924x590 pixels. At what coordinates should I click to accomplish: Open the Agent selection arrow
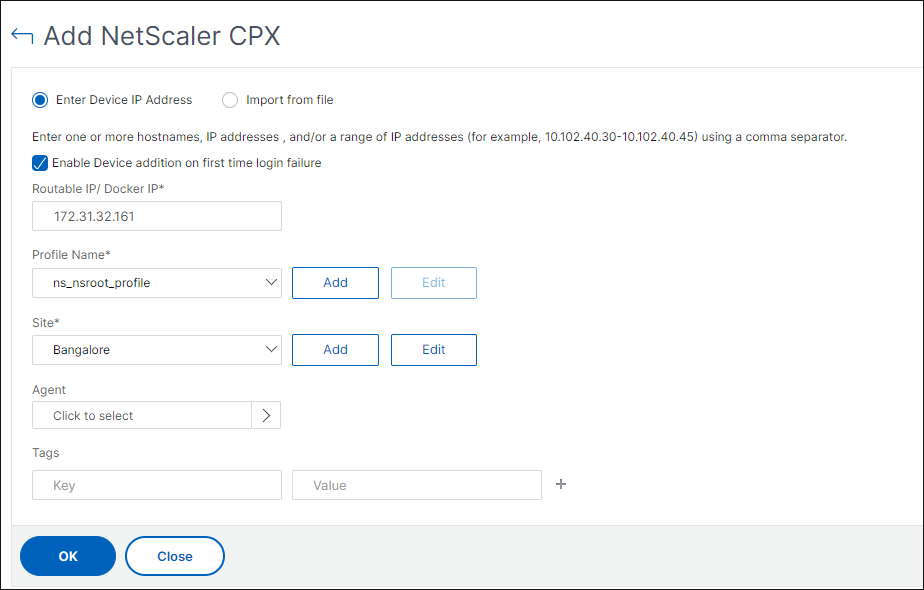click(266, 416)
